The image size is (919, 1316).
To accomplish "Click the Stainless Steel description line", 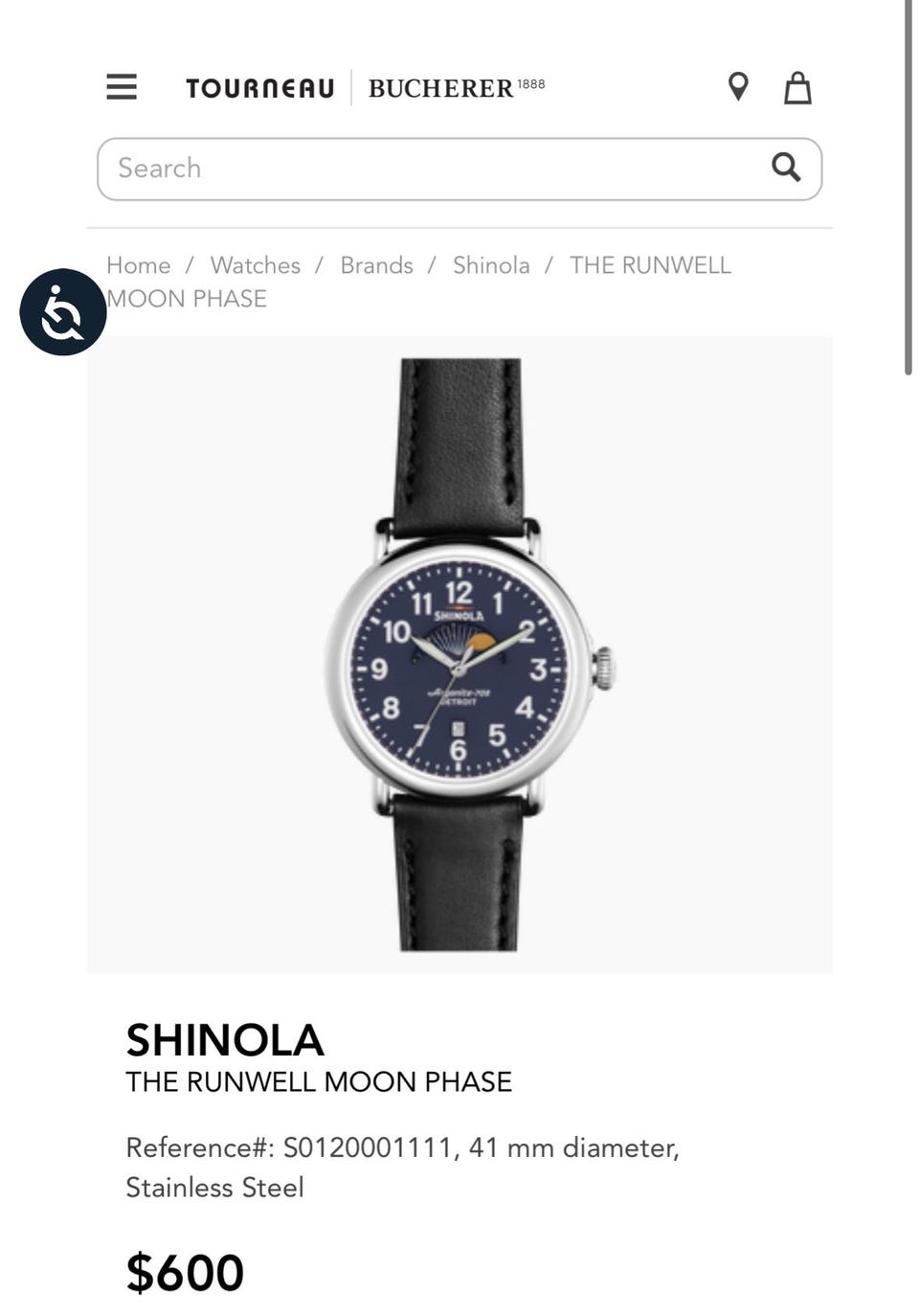I will [x=215, y=1188].
